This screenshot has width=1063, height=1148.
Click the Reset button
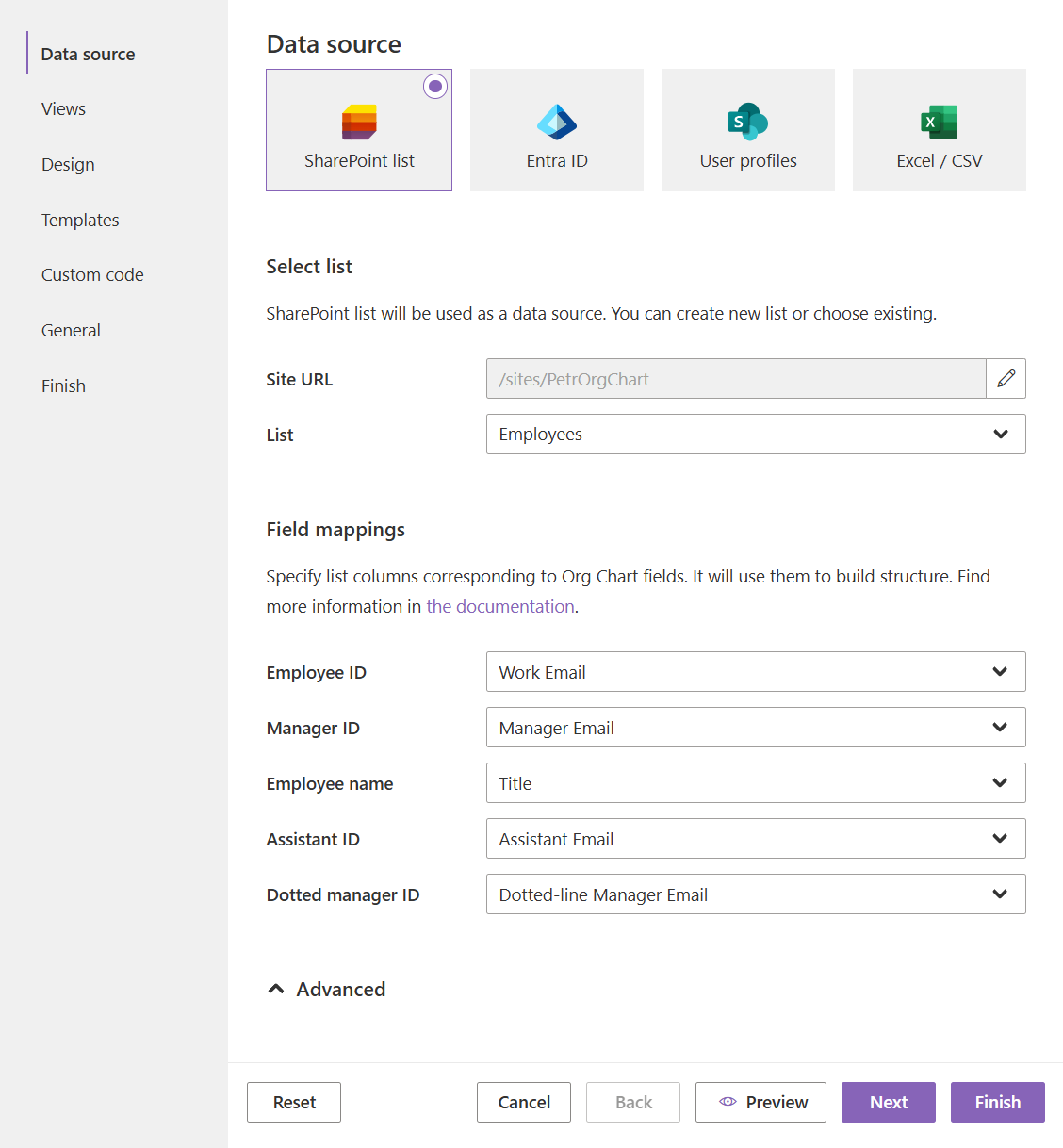click(x=294, y=1102)
